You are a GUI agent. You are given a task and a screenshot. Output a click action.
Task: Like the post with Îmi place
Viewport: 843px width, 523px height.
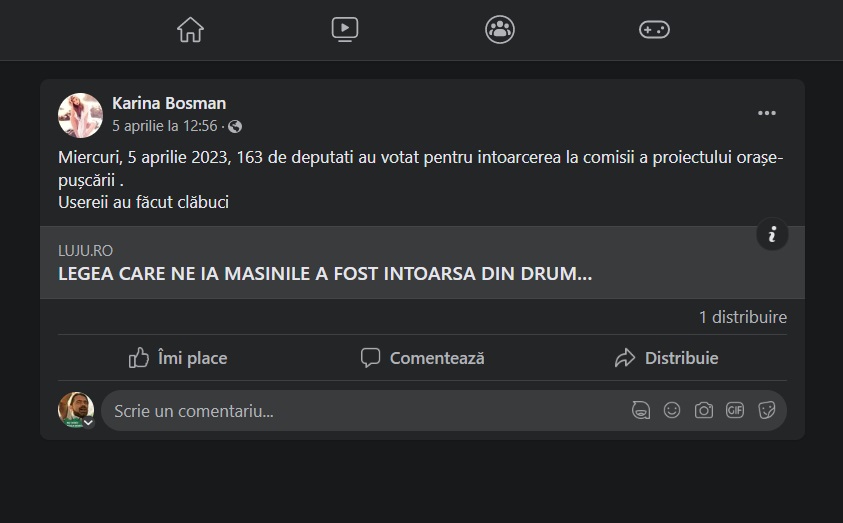pyautogui.click(x=178, y=358)
